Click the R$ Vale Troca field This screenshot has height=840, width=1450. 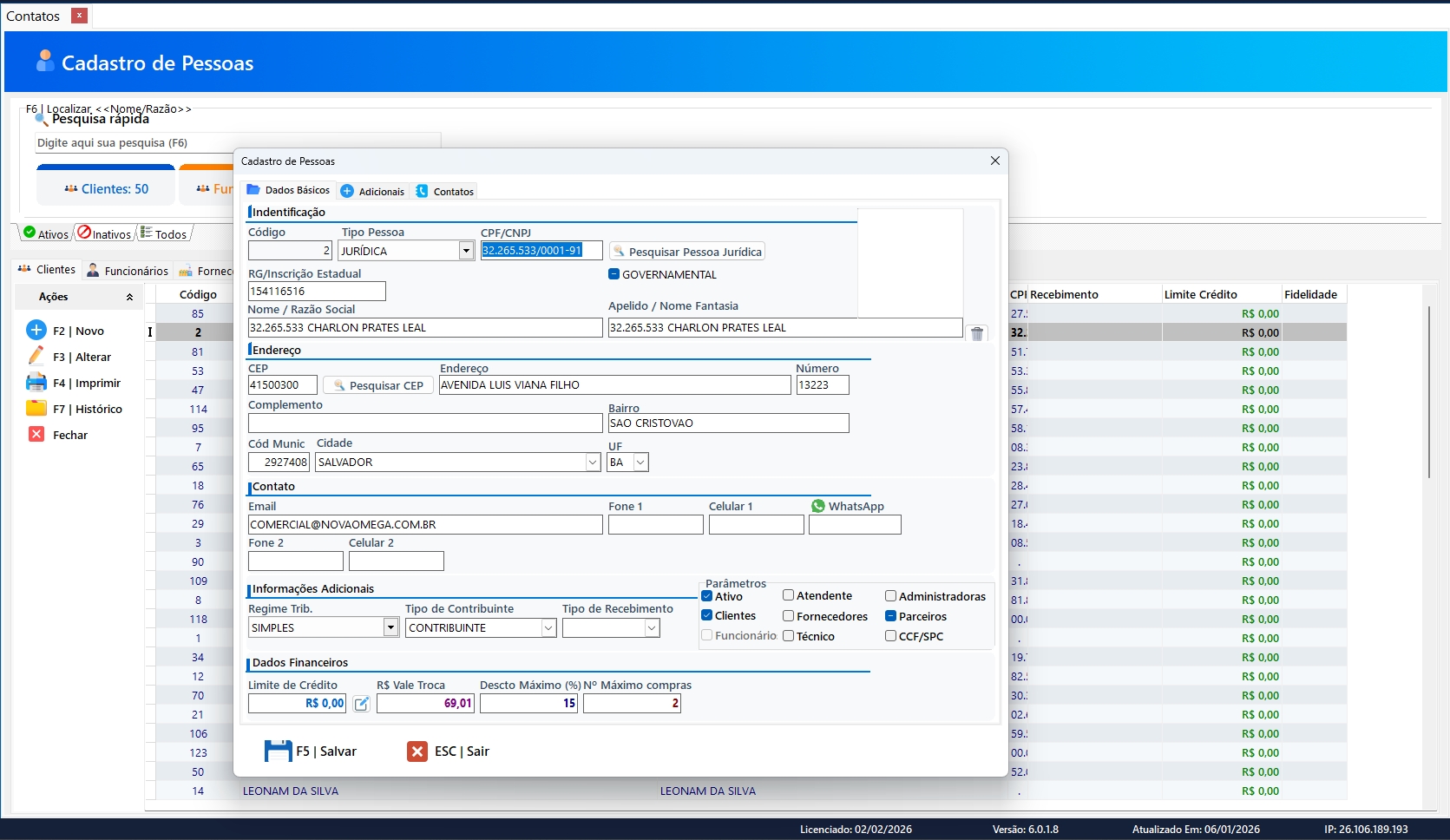pyautogui.click(x=425, y=704)
